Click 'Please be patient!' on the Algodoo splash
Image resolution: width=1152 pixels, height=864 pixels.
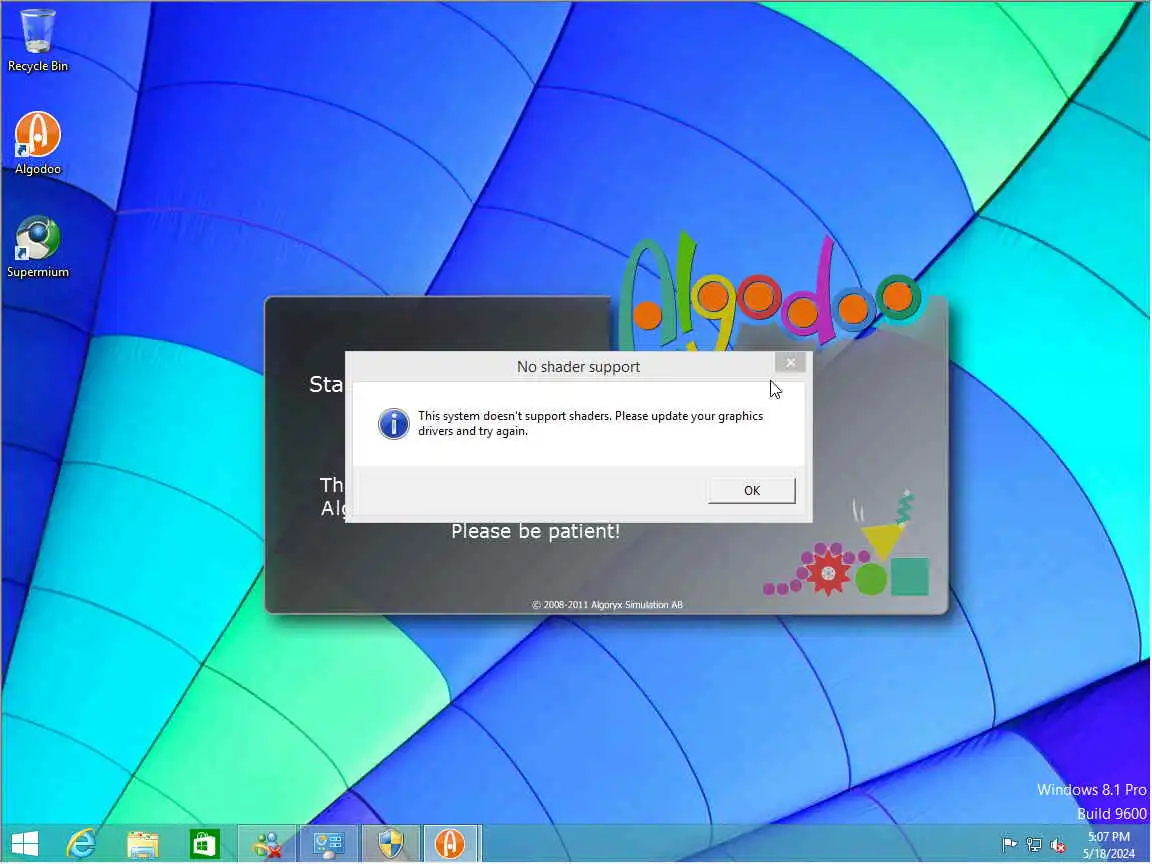[536, 531]
